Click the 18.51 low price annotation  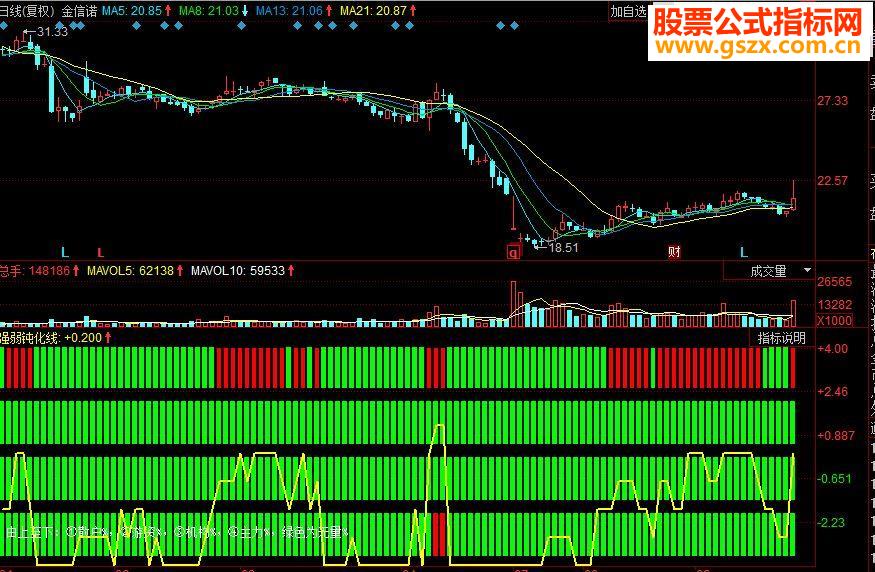[x=563, y=247]
